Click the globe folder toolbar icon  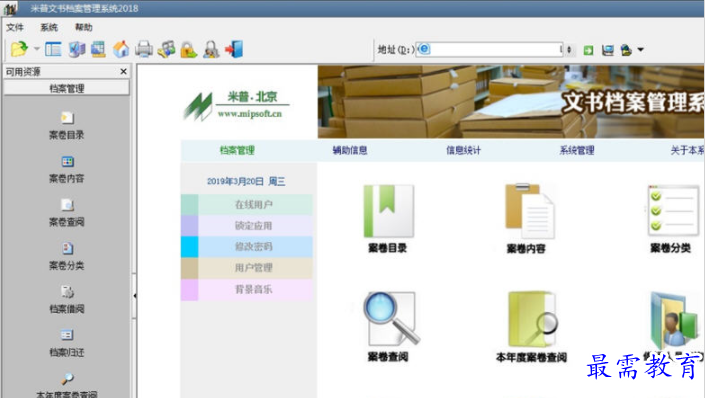(x=626, y=50)
